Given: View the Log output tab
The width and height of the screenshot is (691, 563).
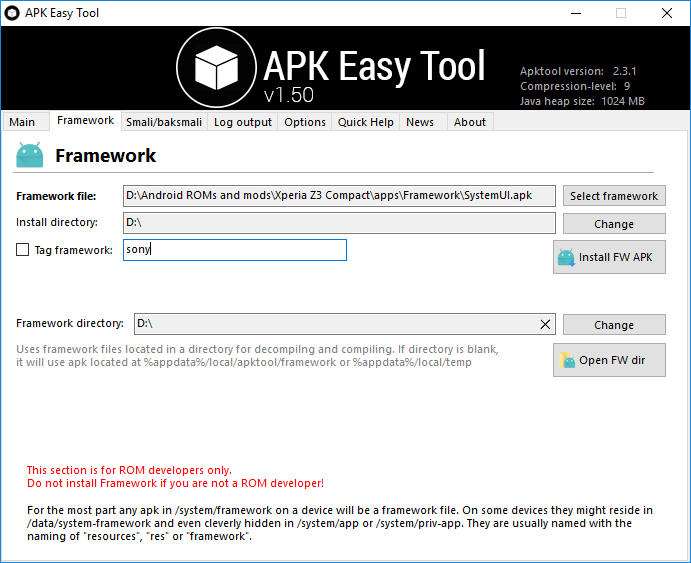Looking at the screenshot, I should tap(243, 122).
